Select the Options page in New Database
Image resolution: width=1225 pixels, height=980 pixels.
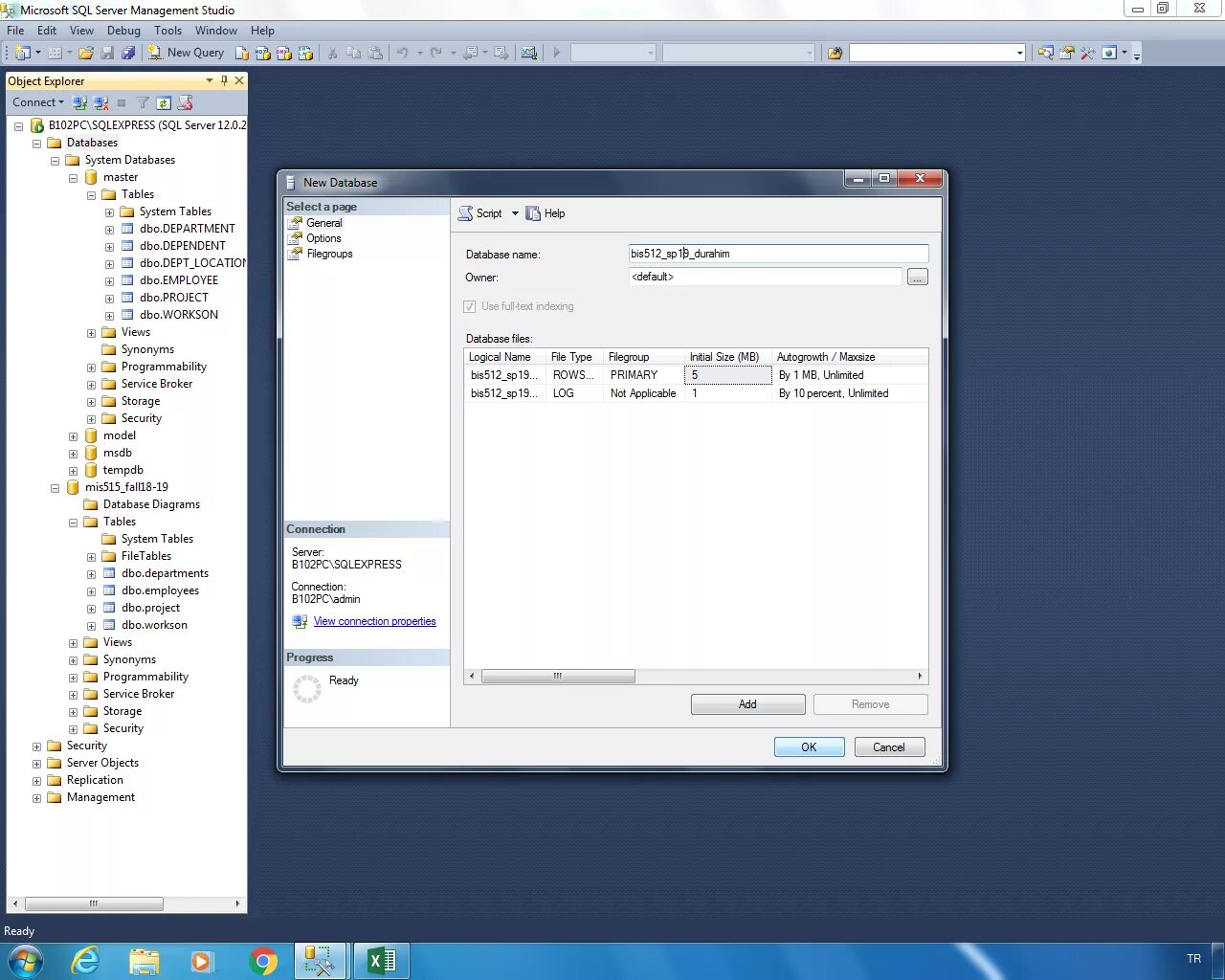coord(323,238)
